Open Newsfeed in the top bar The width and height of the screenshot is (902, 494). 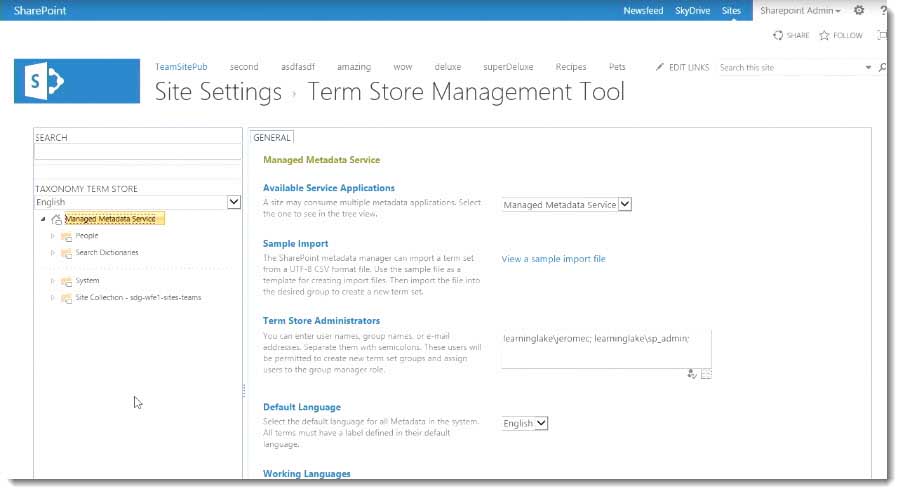643,10
